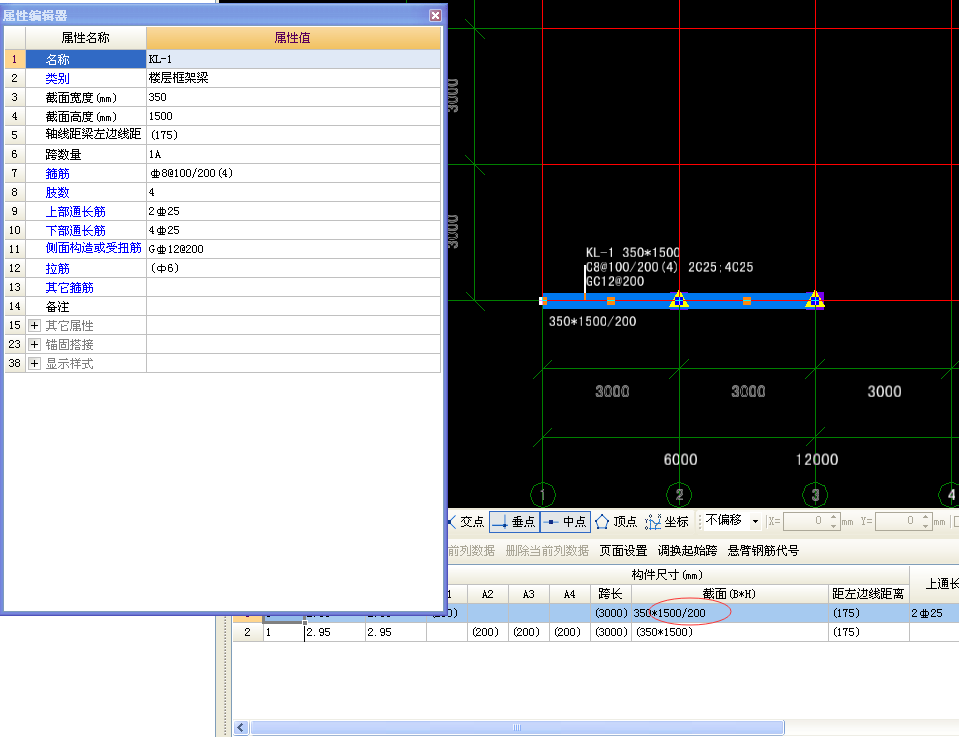Toggle the 中点 midpoint snap

click(565, 521)
